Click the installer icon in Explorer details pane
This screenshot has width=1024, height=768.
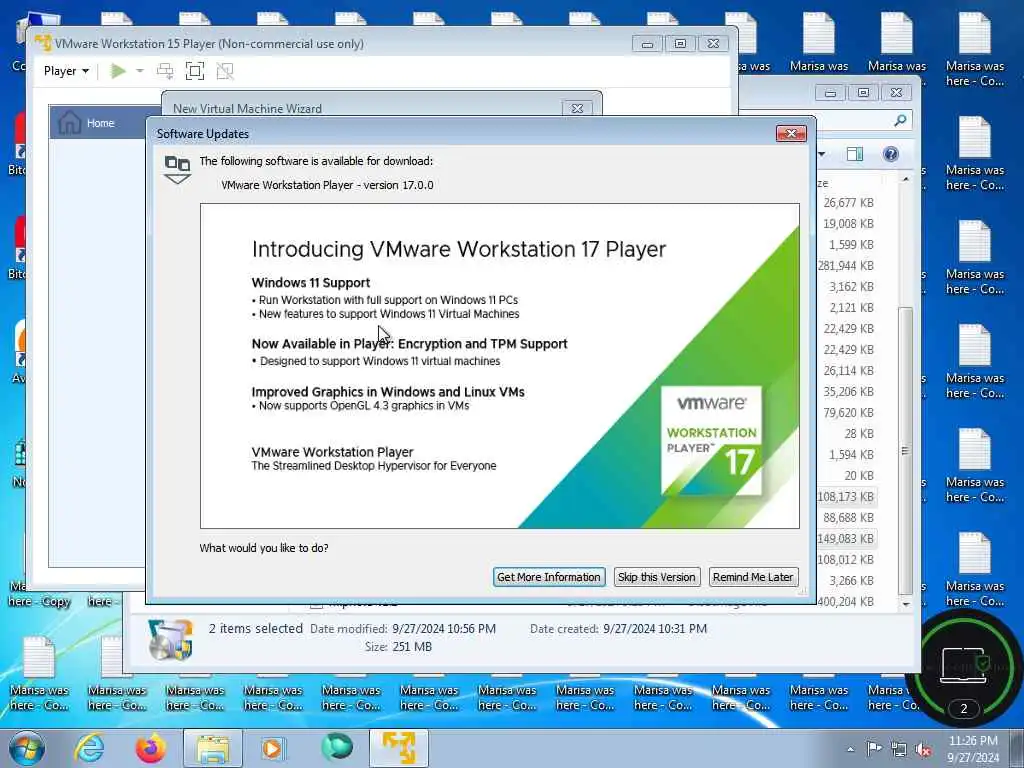click(x=170, y=639)
